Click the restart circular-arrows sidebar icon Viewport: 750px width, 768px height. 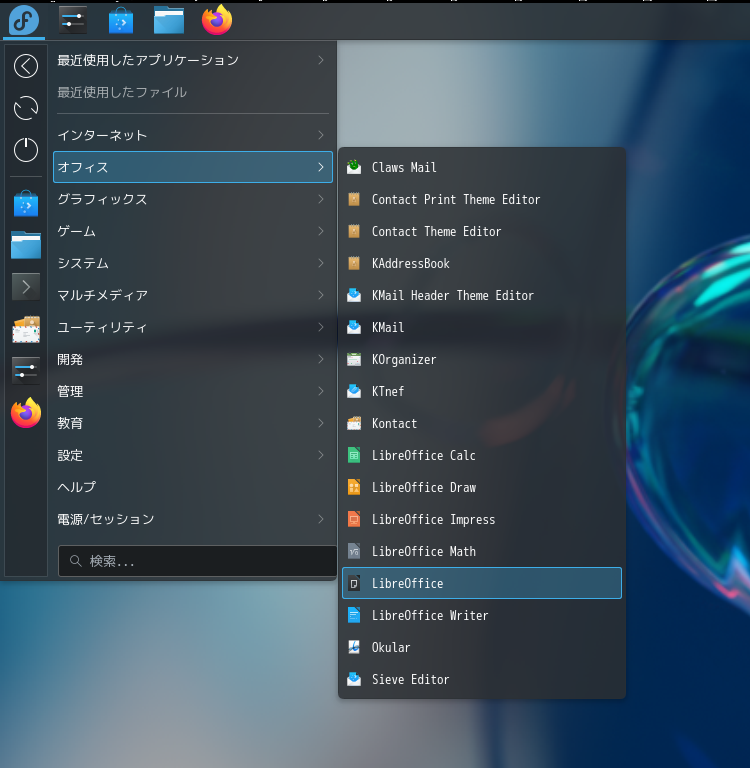tap(26, 108)
